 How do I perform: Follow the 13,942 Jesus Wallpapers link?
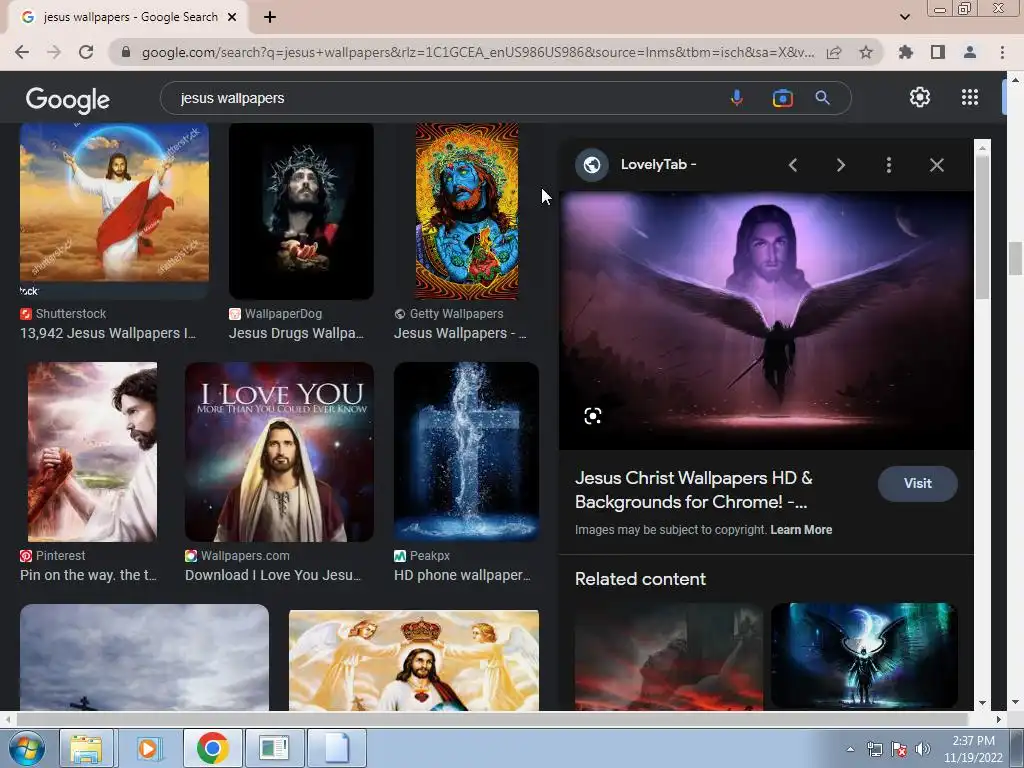coord(108,333)
